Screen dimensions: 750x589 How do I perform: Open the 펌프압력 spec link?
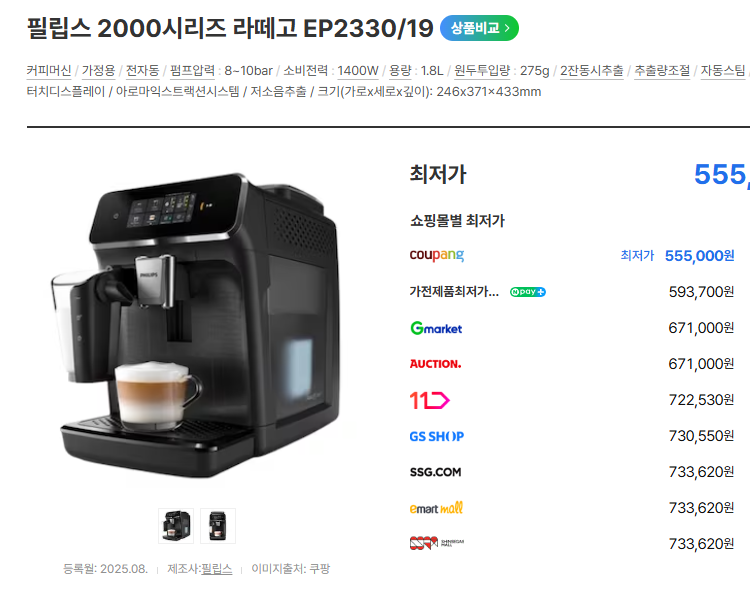192,71
